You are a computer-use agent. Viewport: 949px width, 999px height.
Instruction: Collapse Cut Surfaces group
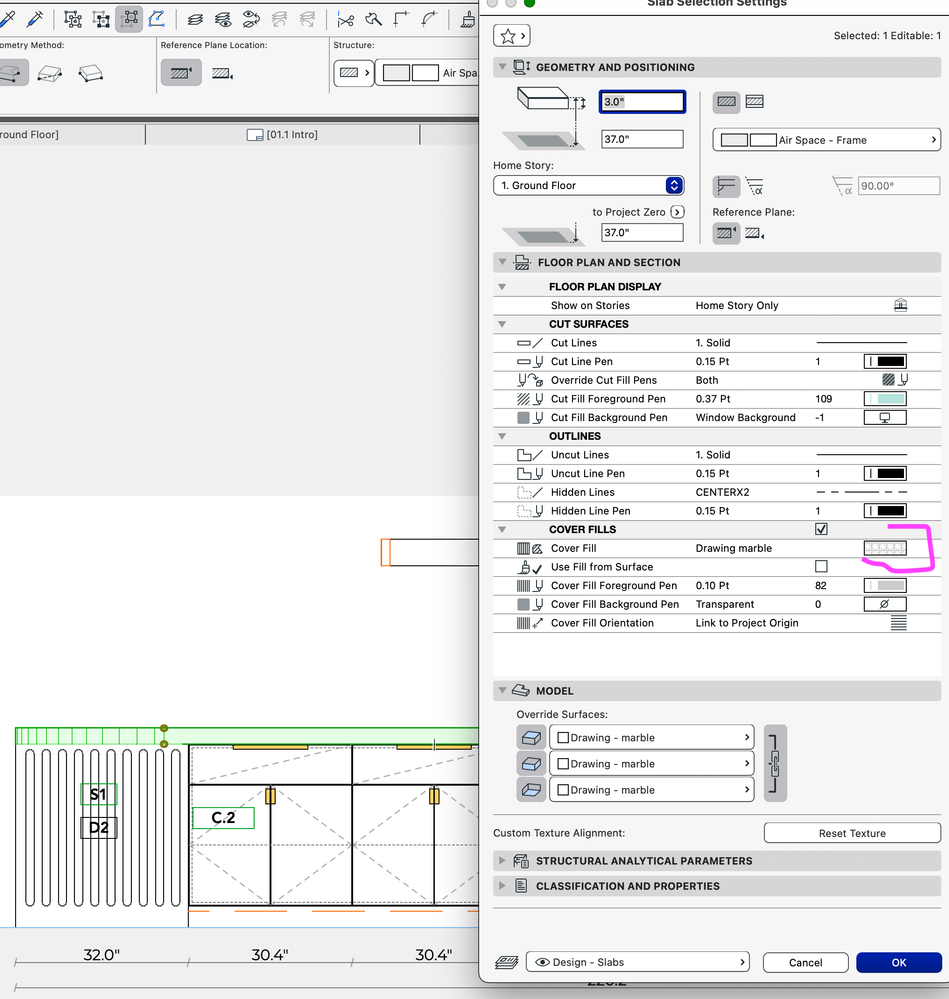(503, 324)
